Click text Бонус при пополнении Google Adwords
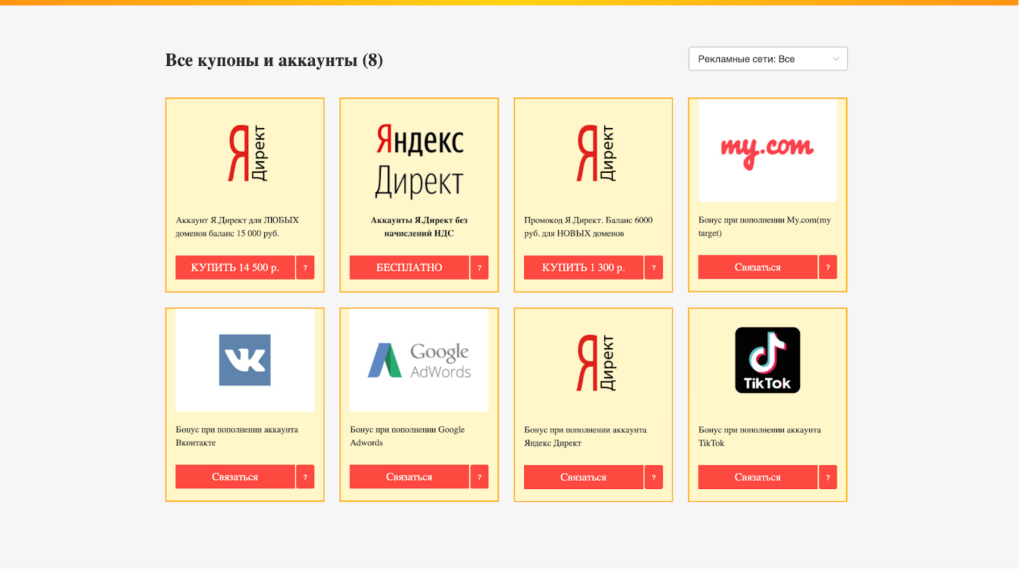Screen dimensions: 1024x585 pos(408,436)
